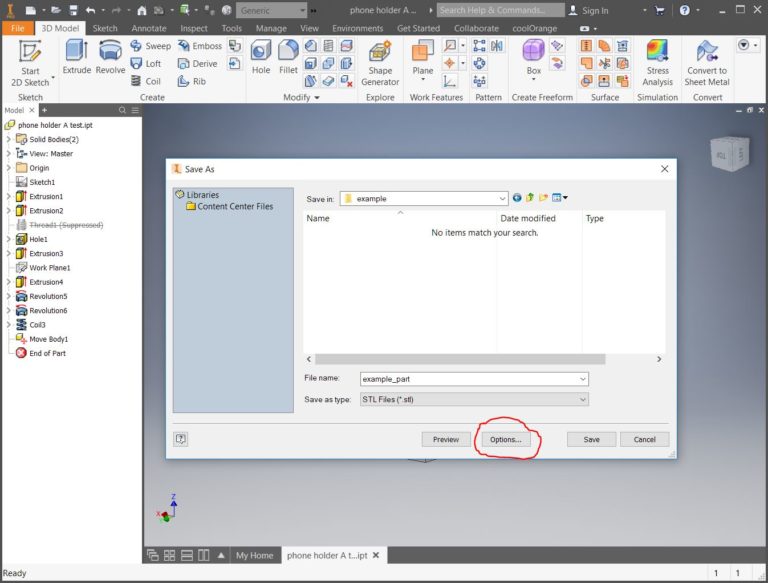Open the Shape Generator

(380, 54)
